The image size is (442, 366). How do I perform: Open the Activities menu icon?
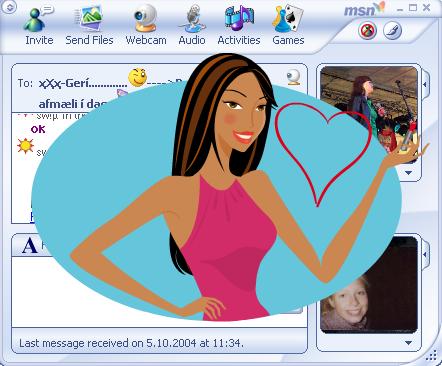(239, 26)
